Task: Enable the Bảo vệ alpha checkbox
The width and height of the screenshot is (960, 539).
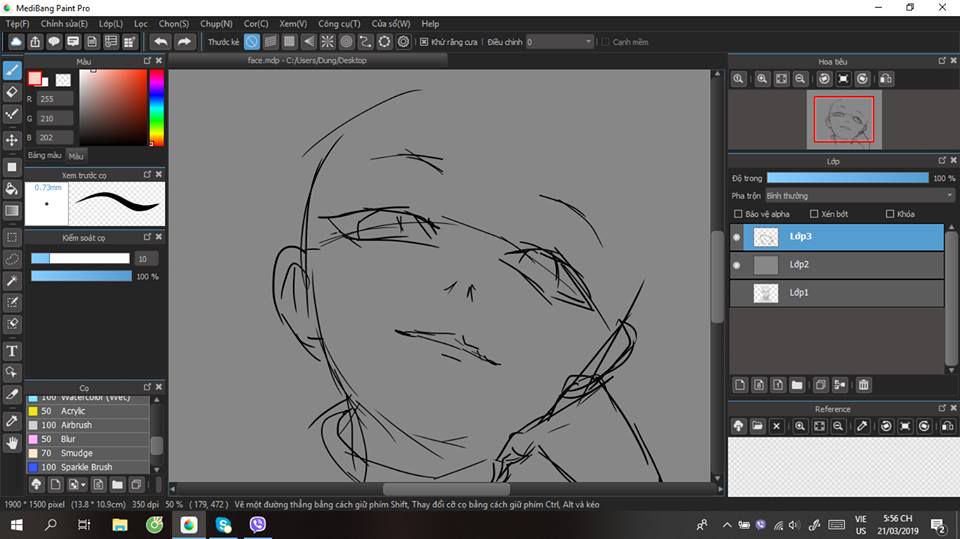Action: coord(738,214)
